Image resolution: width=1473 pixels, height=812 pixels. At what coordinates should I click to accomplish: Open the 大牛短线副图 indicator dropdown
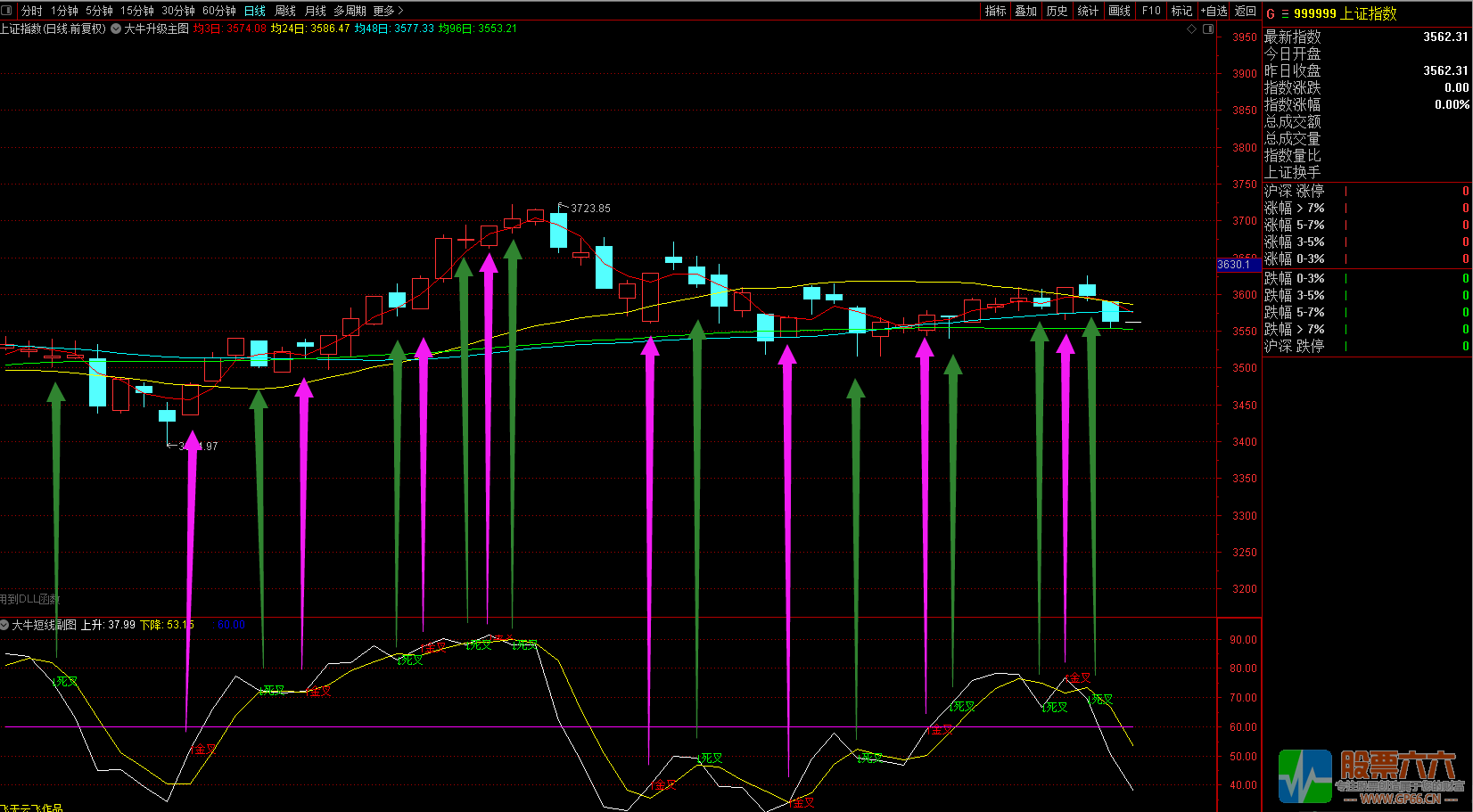4,625
